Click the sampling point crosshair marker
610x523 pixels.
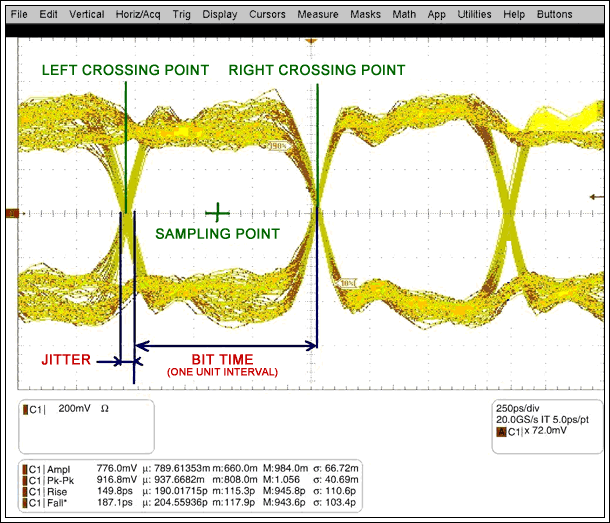pyautogui.click(x=217, y=212)
